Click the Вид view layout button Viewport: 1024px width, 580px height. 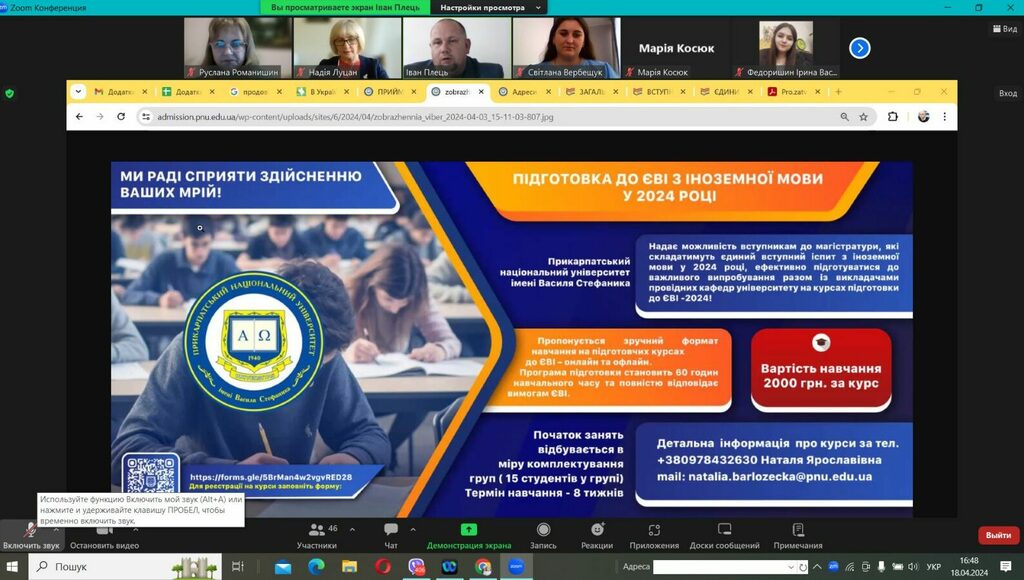click(1003, 29)
